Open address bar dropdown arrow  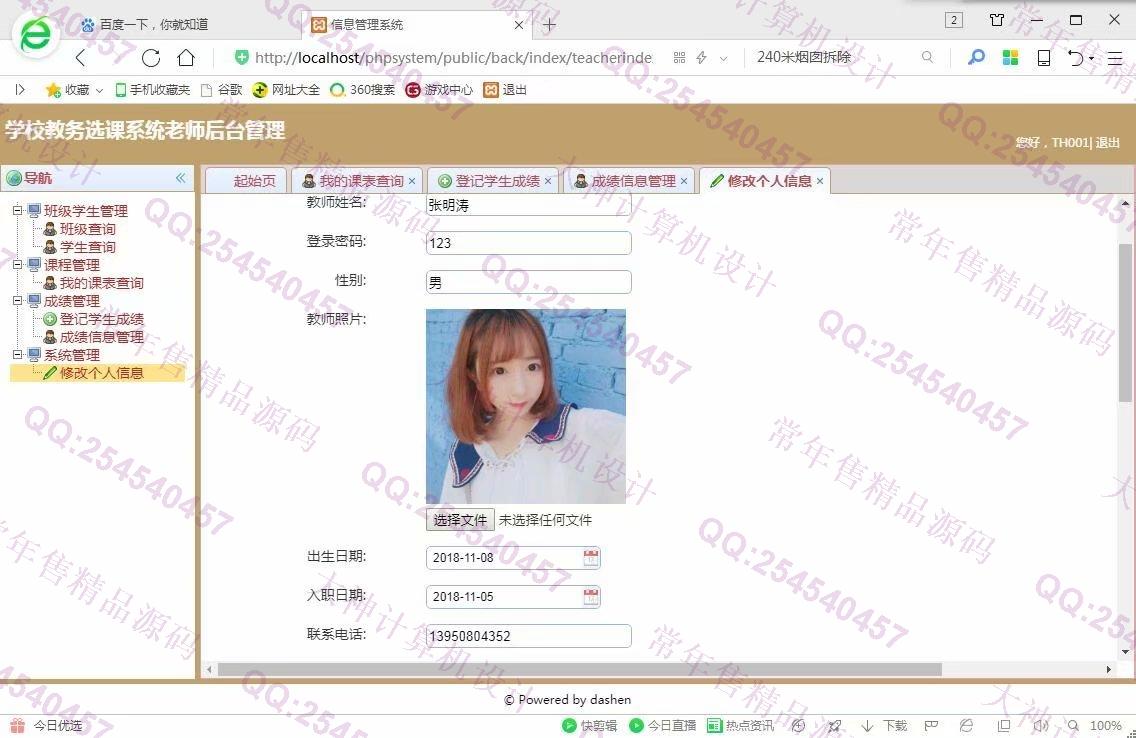723,58
